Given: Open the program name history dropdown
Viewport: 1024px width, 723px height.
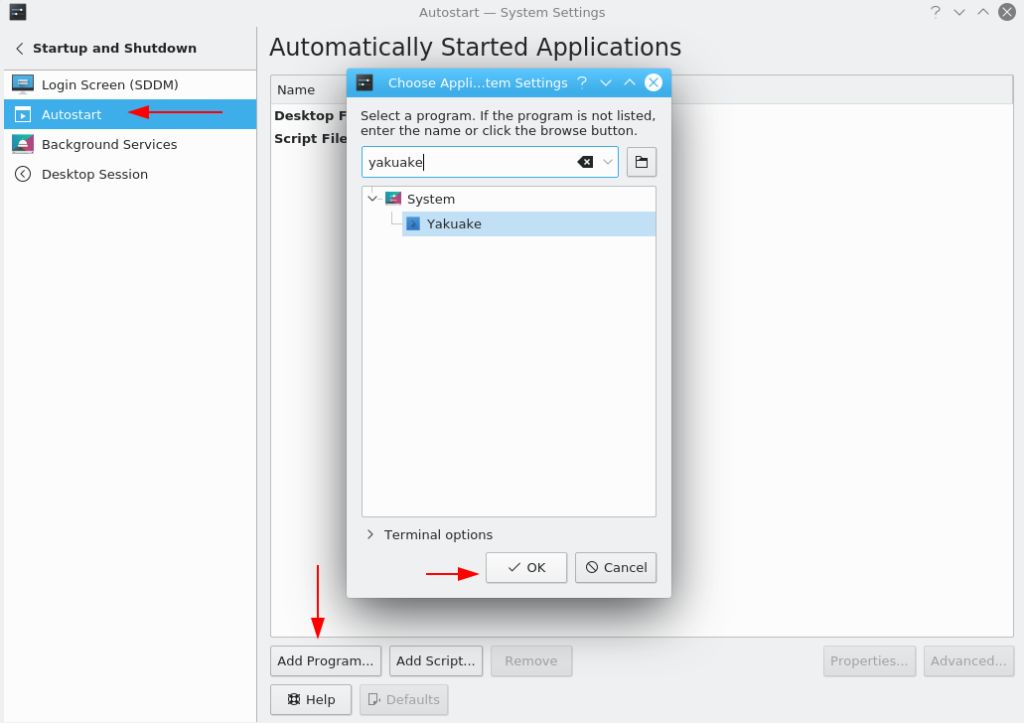Looking at the screenshot, I should point(607,162).
